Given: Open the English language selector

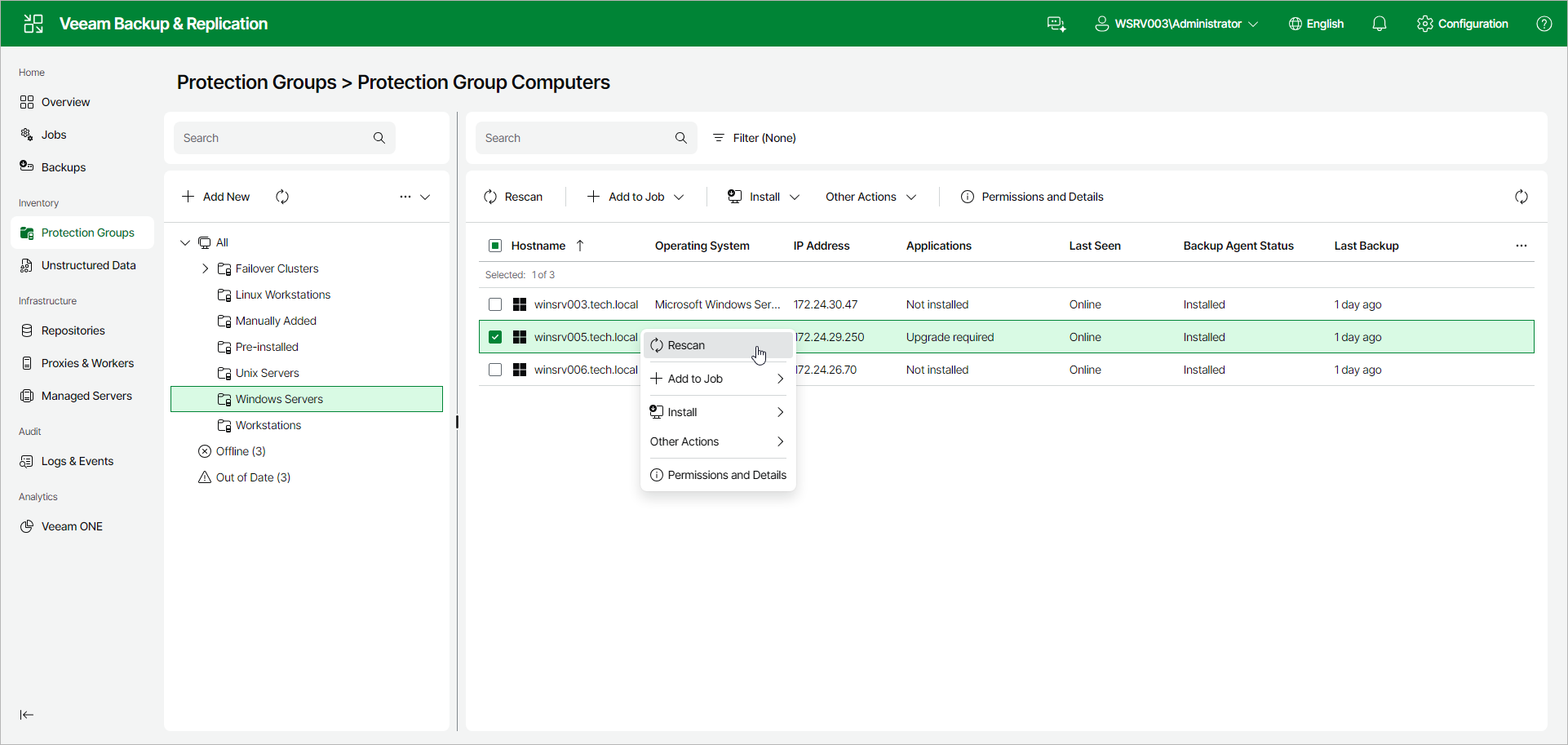Looking at the screenshot, I should [x=1316, y=24].
